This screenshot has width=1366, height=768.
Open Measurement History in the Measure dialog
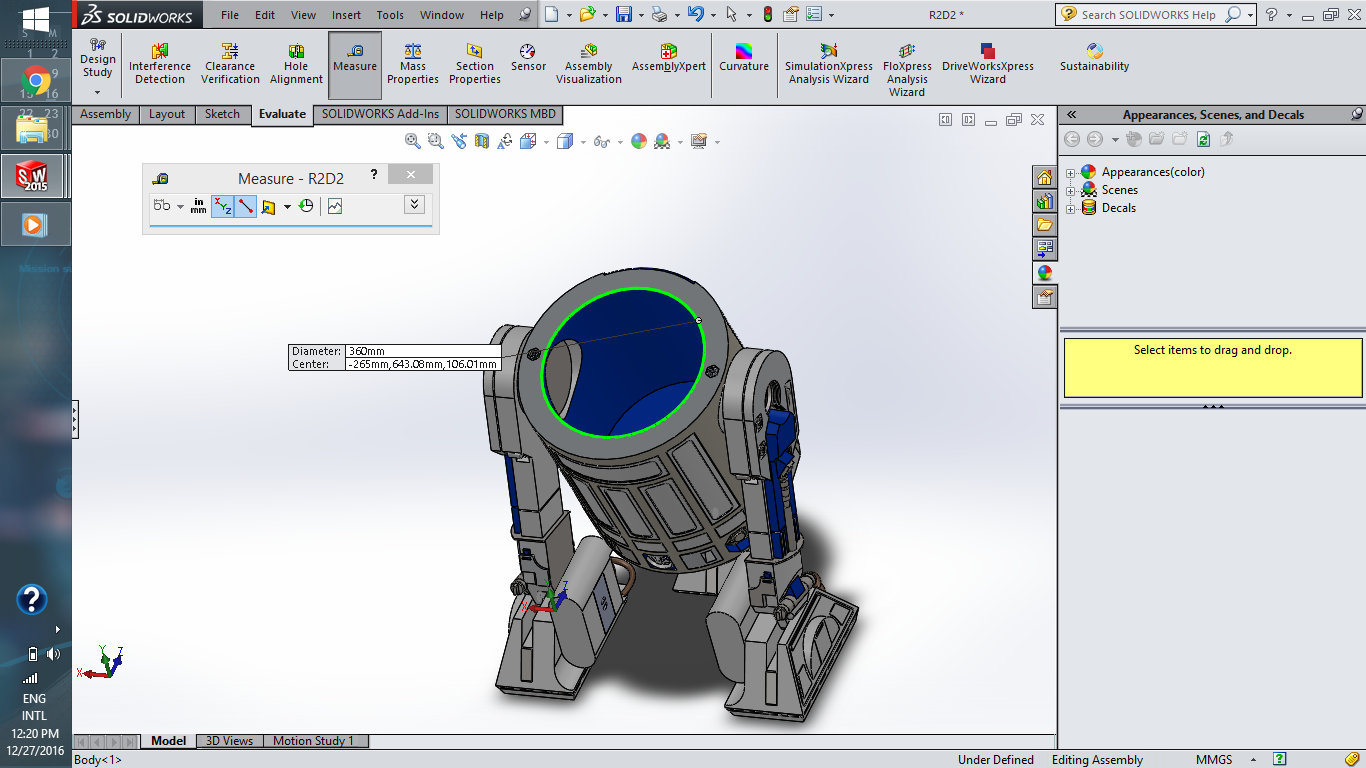tap(306, 205)
